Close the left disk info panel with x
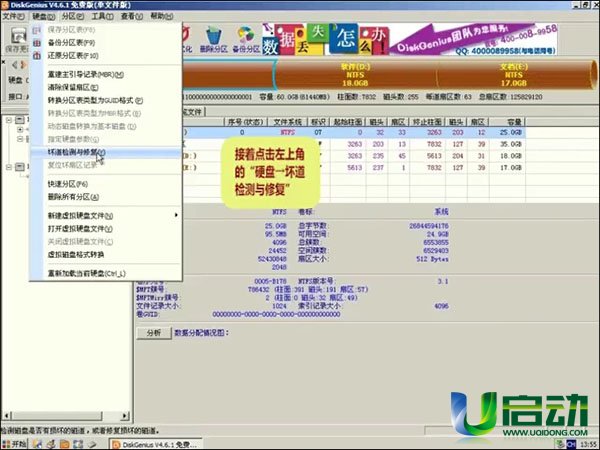Screen dimensions: 600x450 3,61
